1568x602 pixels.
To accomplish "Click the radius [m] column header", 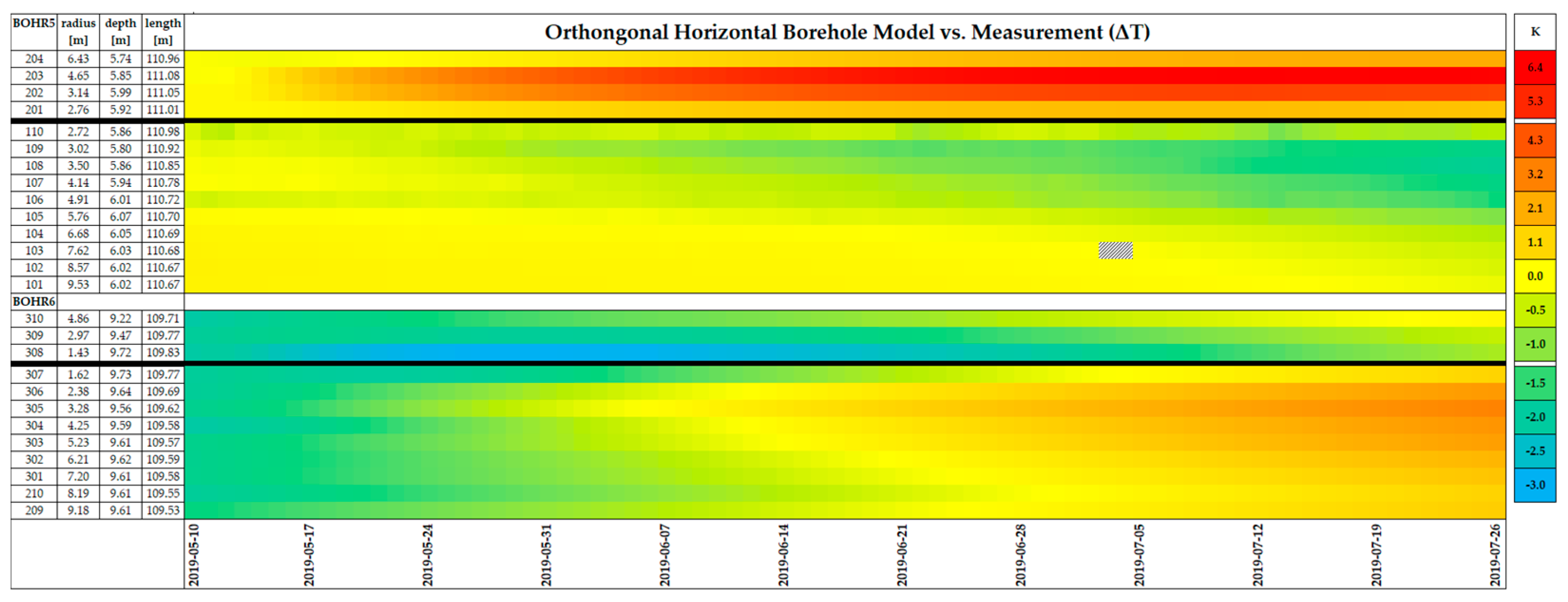I will pyautogui.click(x=78, y=32).
